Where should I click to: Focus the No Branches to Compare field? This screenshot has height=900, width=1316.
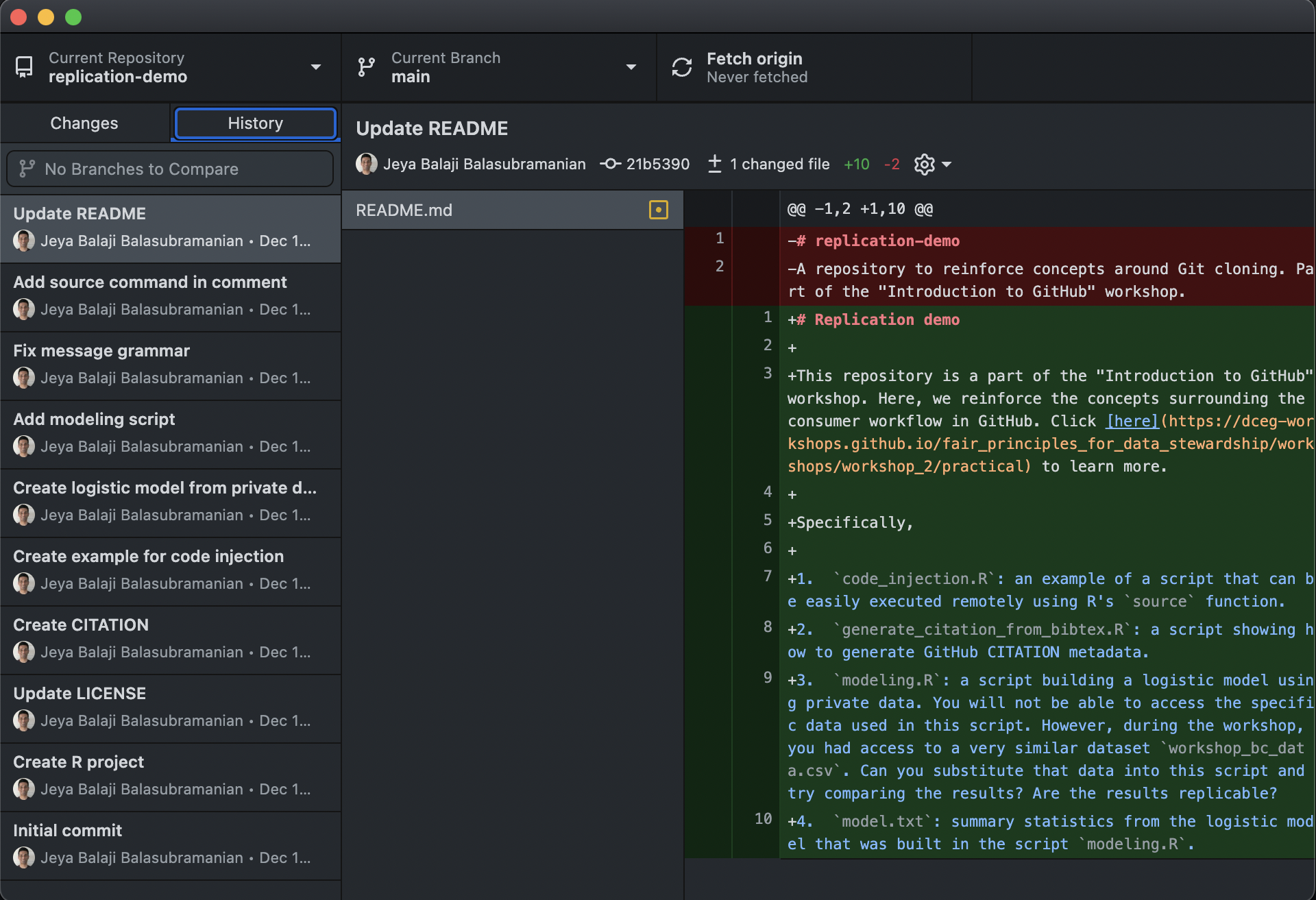click(x=170, y=169)
